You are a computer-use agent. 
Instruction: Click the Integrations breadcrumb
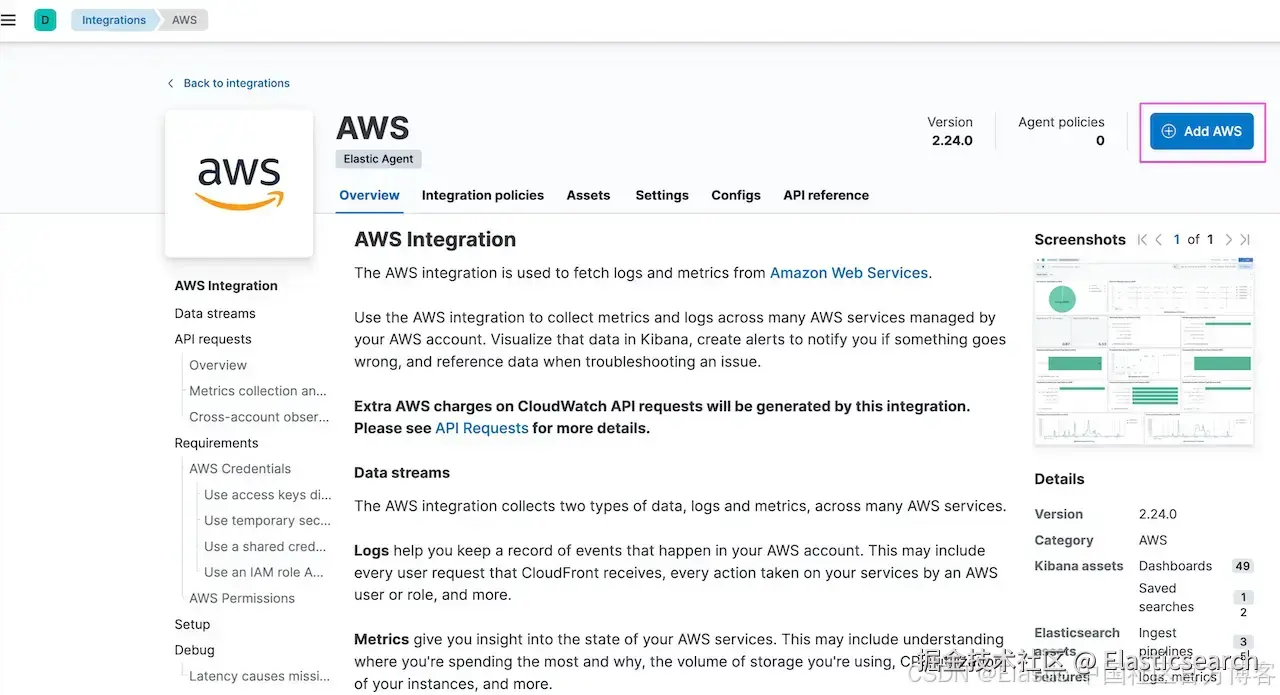click(114, 20)
